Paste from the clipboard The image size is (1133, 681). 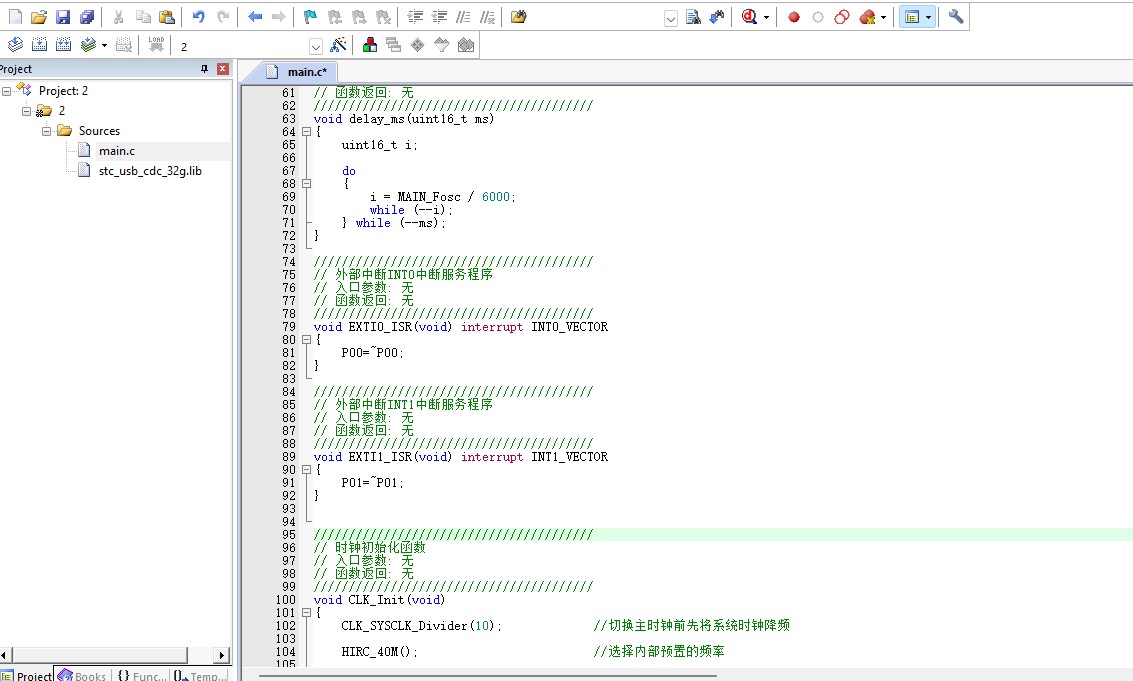click(167, 17)
